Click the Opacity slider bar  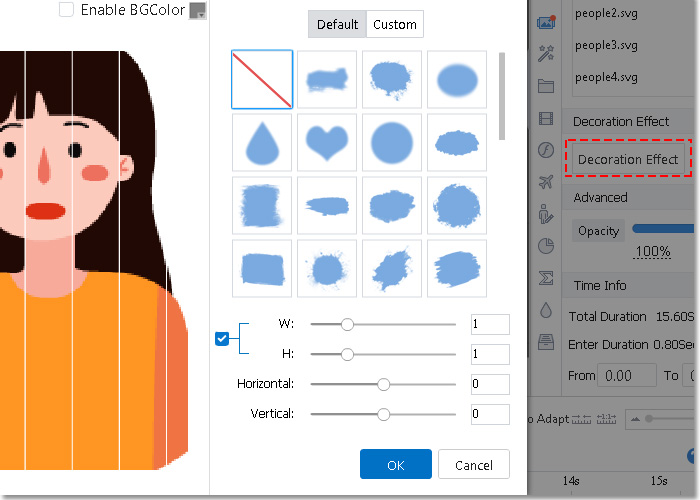(664, 229)
